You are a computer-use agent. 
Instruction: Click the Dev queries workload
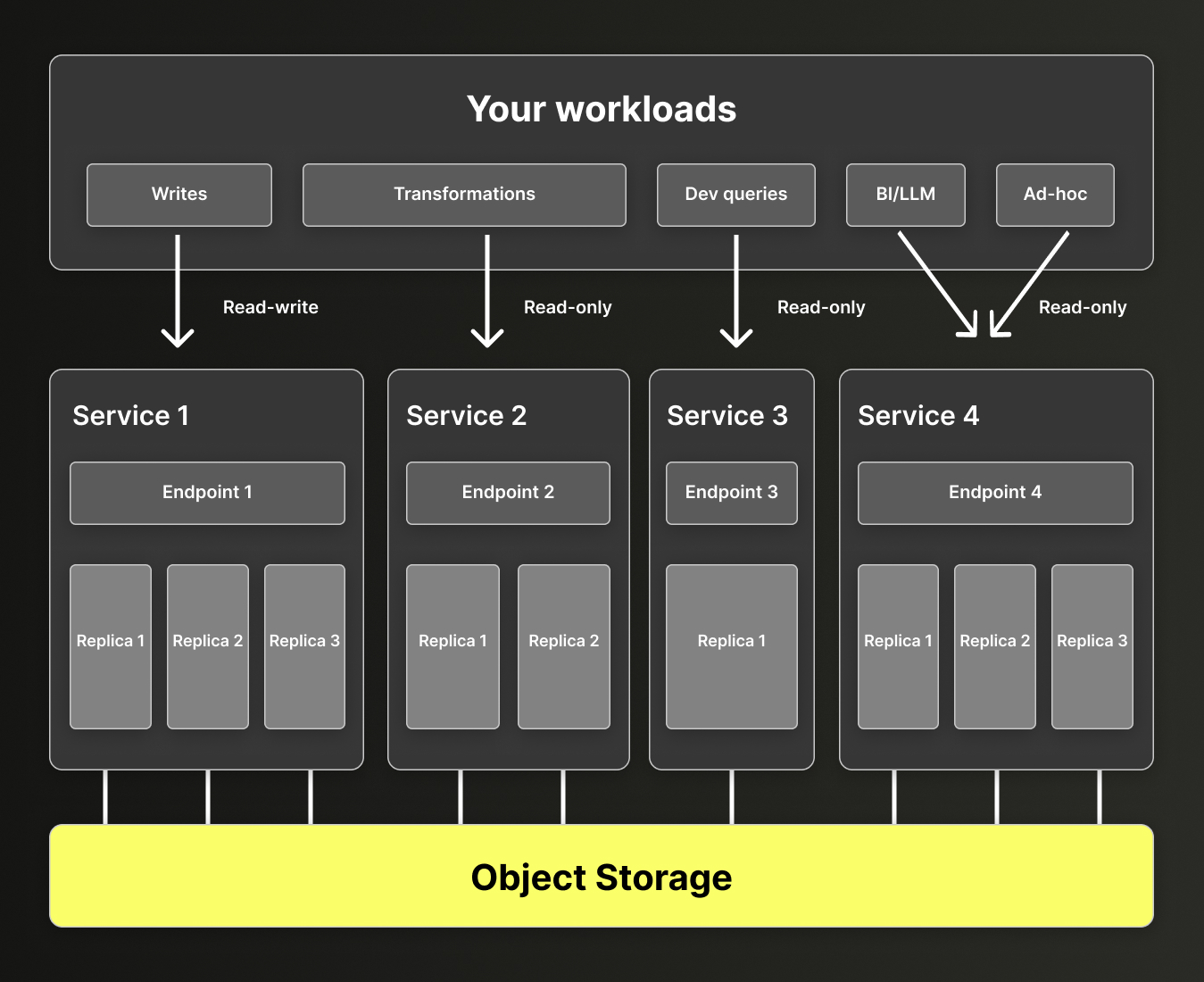tap(735, 195)
